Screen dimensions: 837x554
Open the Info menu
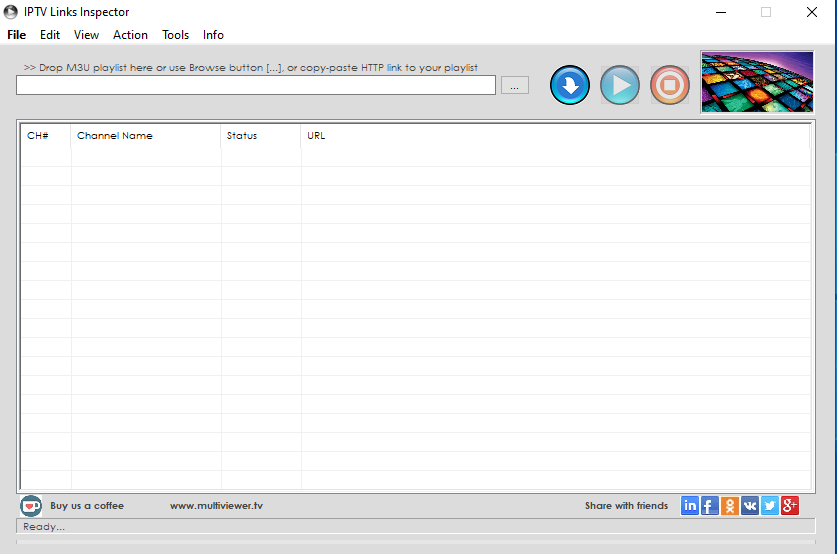213,35
